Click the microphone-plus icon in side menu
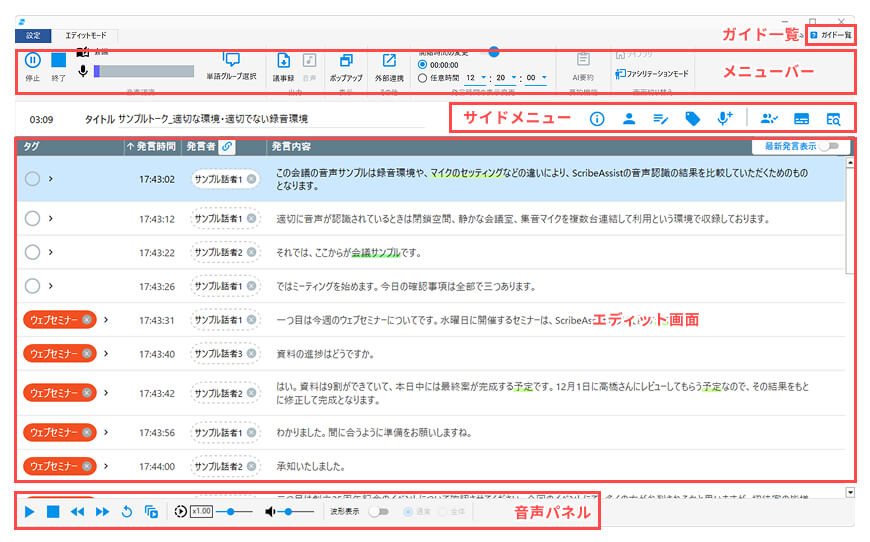This screenshot has width=870, height=542. click(724, 118)
